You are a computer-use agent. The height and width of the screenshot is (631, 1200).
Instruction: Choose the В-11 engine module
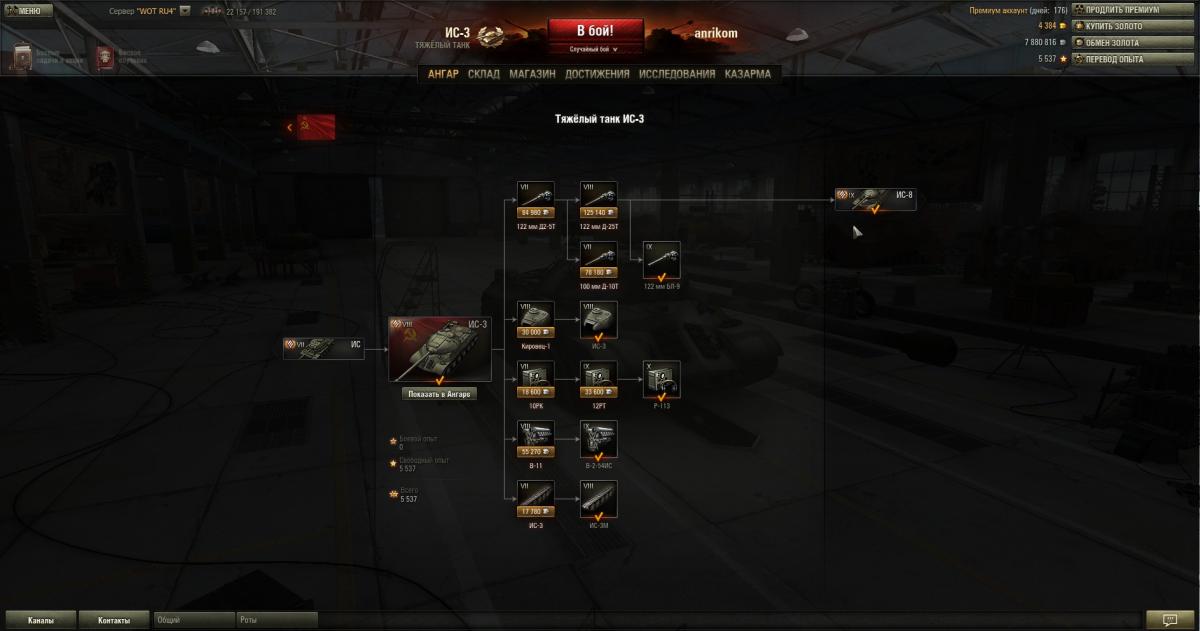point(536,440)
